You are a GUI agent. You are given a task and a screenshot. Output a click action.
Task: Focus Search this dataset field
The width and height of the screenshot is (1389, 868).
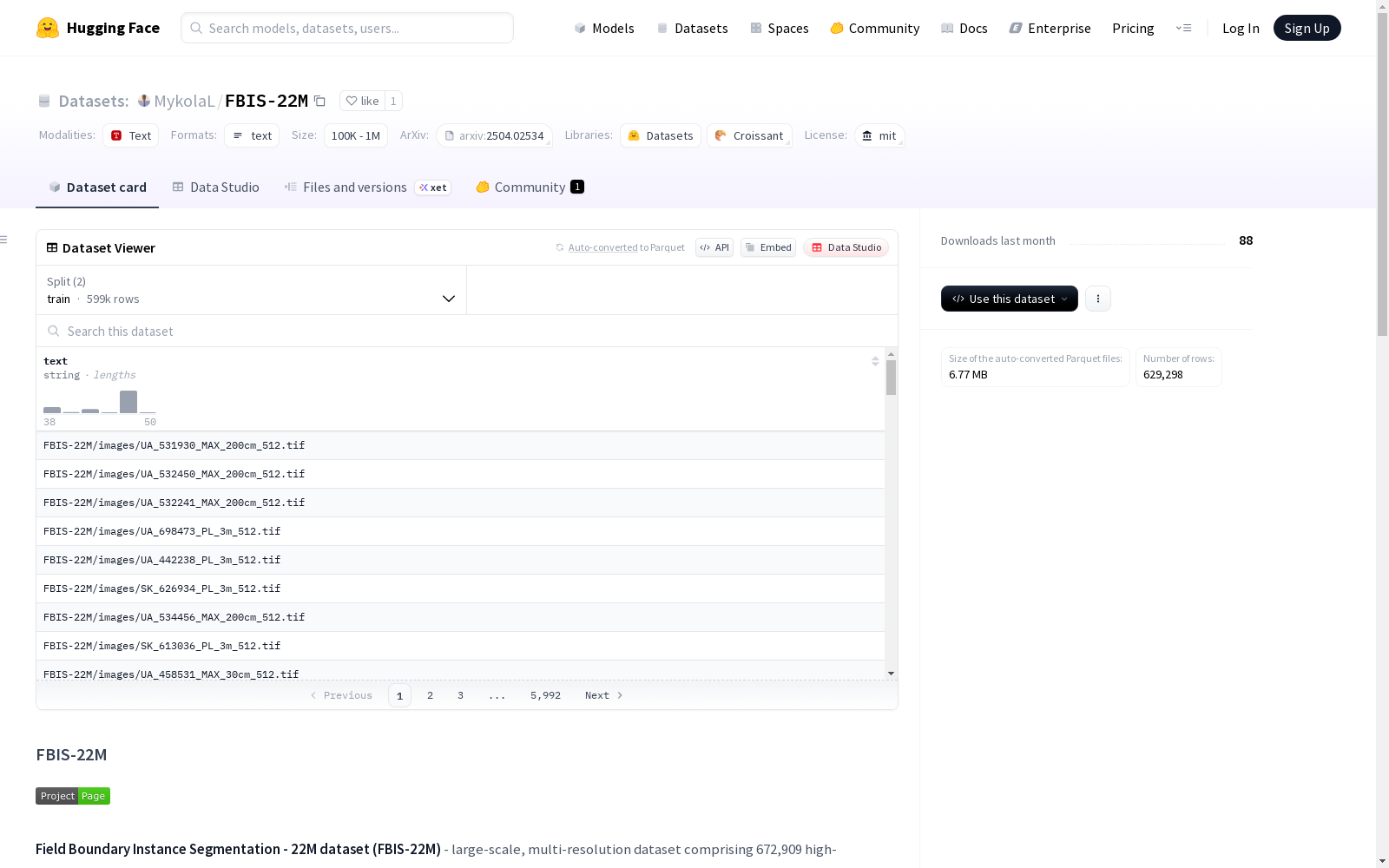467,331
